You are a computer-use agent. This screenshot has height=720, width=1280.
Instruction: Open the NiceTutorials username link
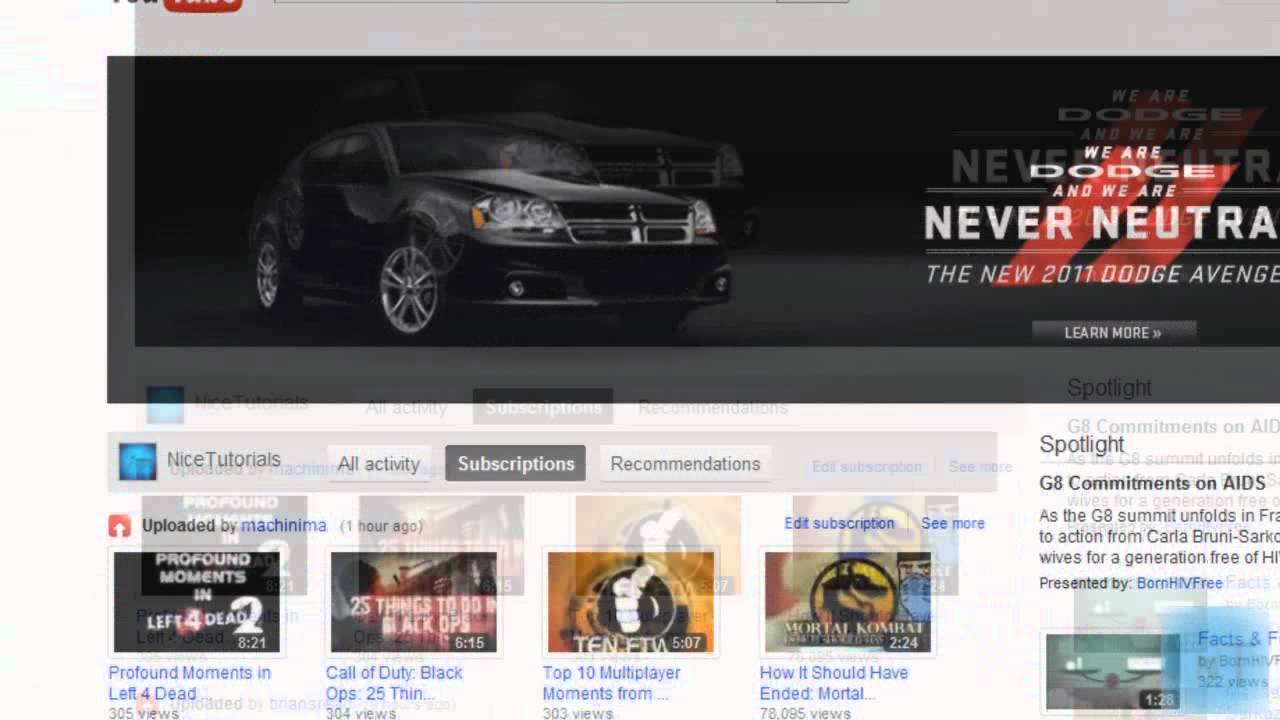coord(224,460)
